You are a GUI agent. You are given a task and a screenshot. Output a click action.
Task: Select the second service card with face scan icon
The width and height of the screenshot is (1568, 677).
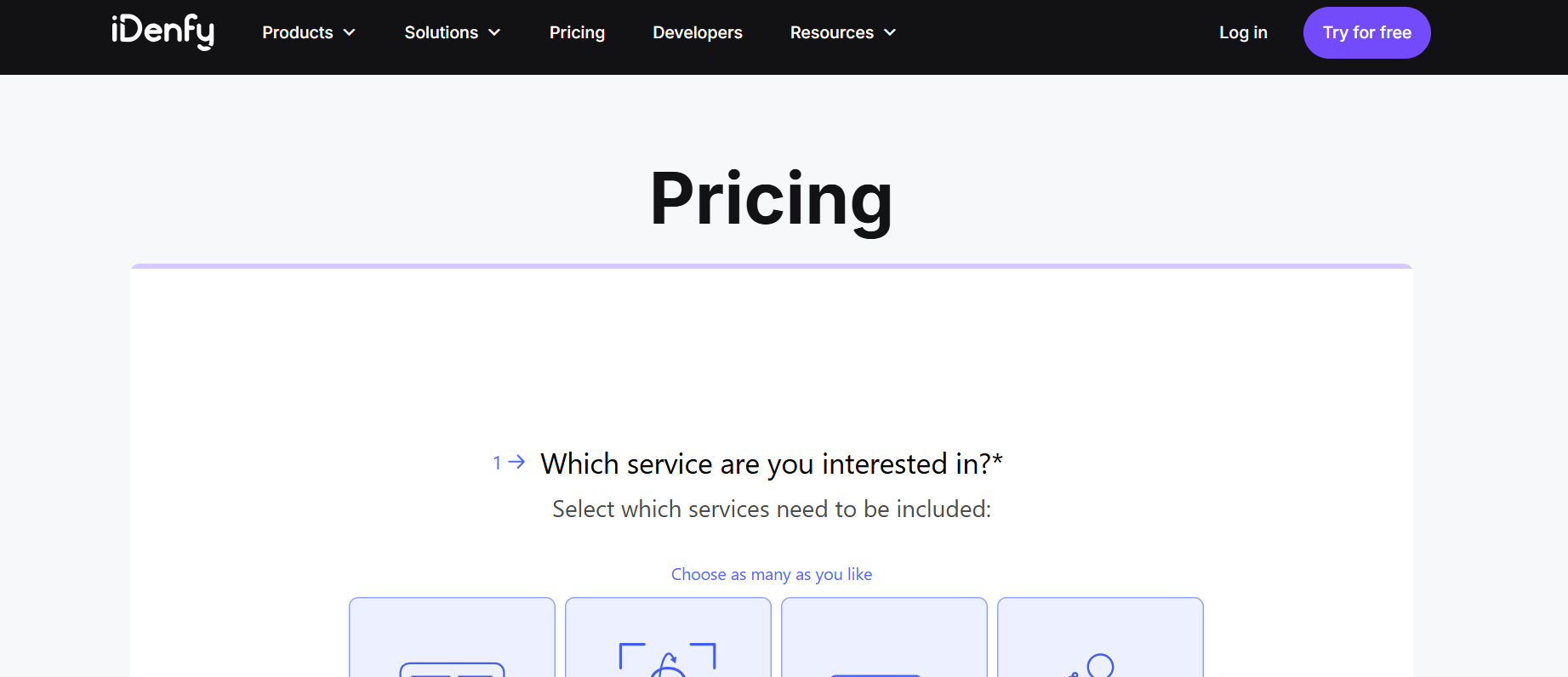(x=668, y=638)
